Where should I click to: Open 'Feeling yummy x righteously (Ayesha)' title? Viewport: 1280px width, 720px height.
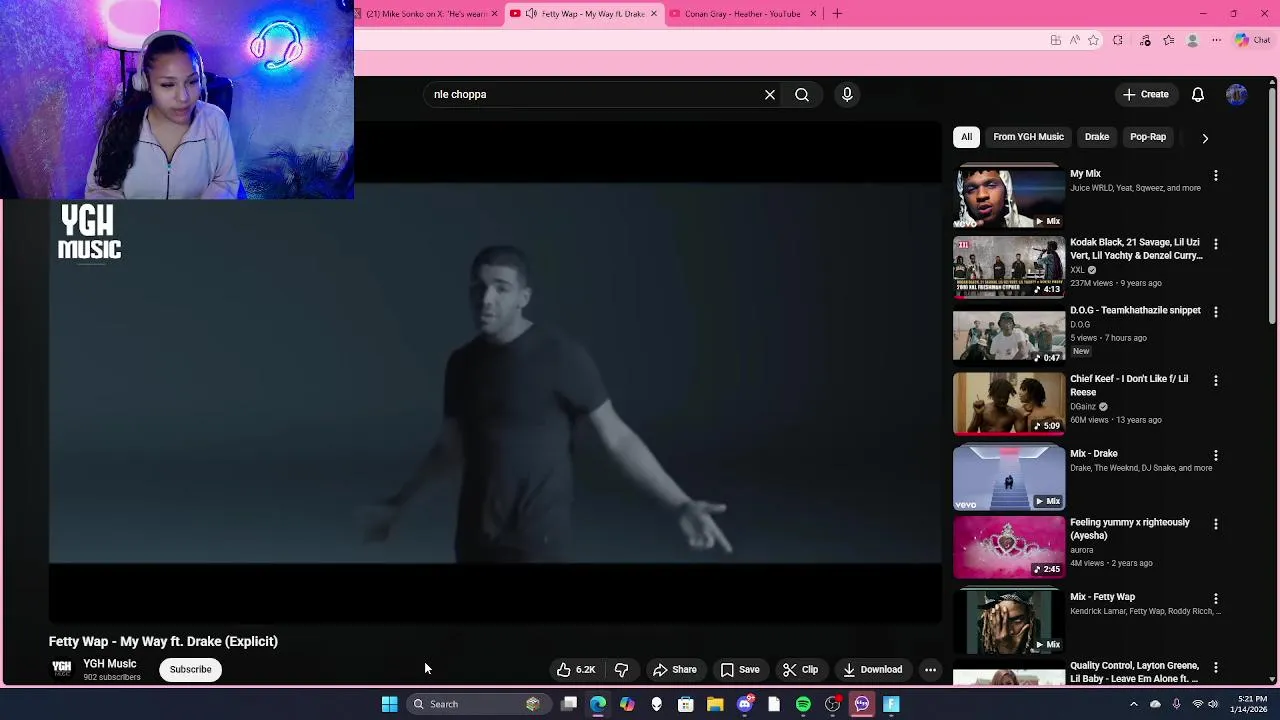(1130, 529)
